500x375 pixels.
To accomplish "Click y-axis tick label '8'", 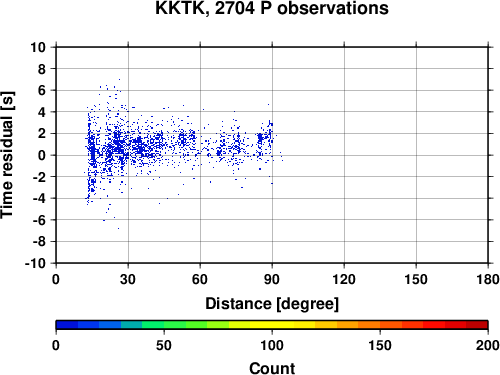I will 42,69.
